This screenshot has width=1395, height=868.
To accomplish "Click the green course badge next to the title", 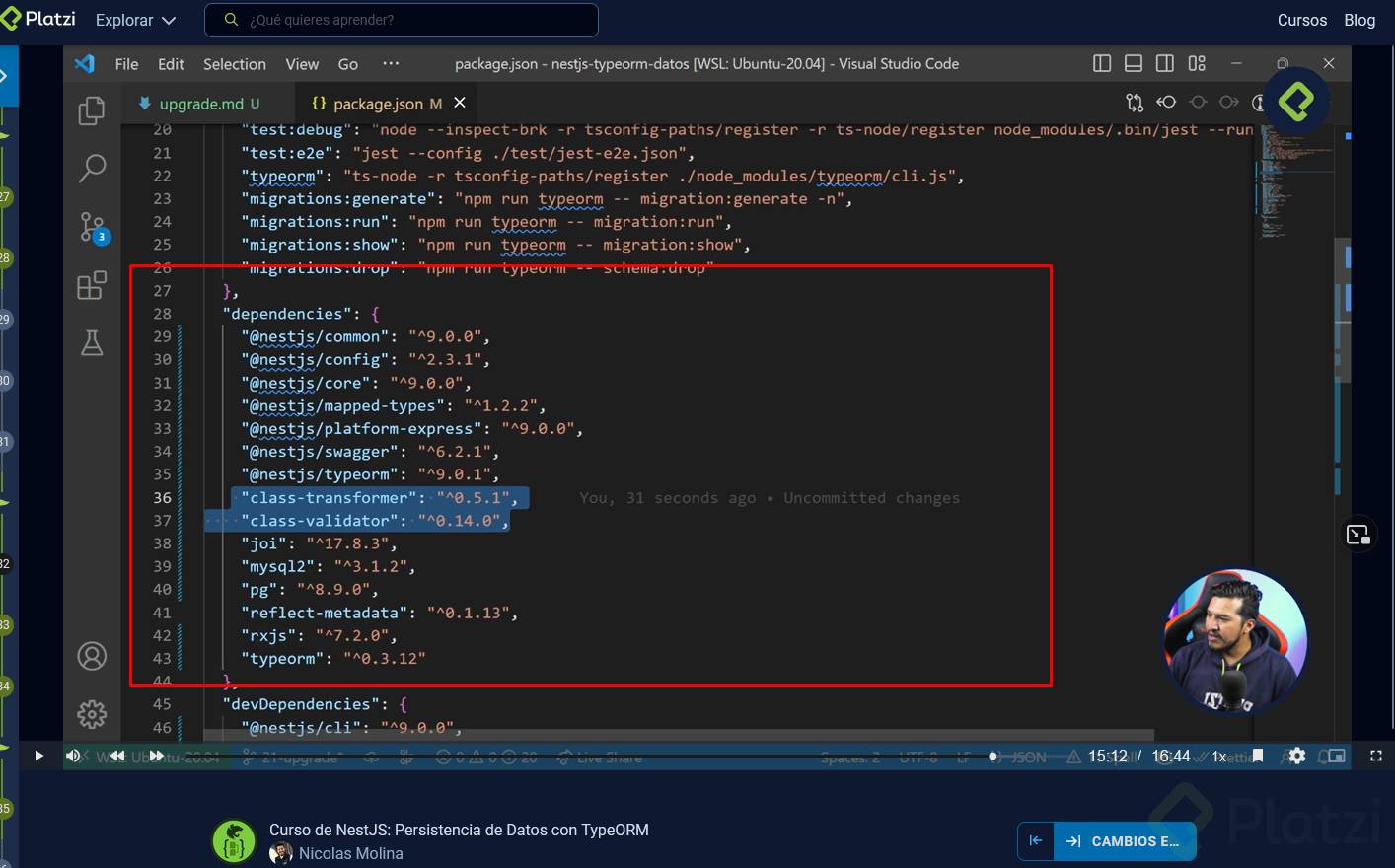I will [234, 841].
